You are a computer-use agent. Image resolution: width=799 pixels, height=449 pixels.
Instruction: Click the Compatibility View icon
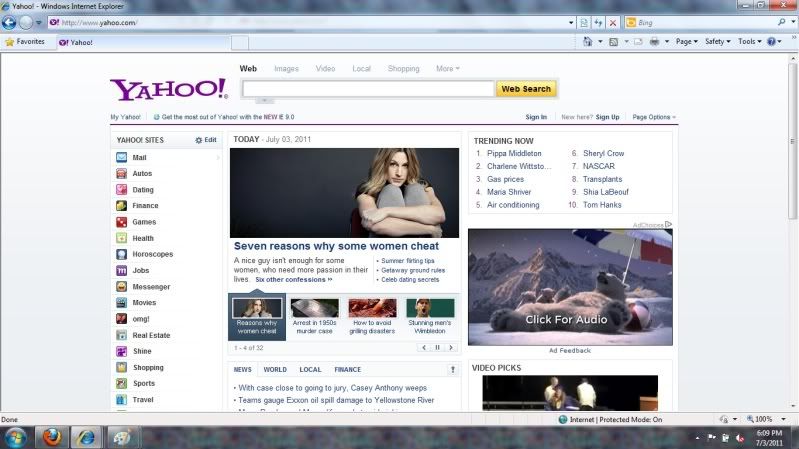click(584, 22)
